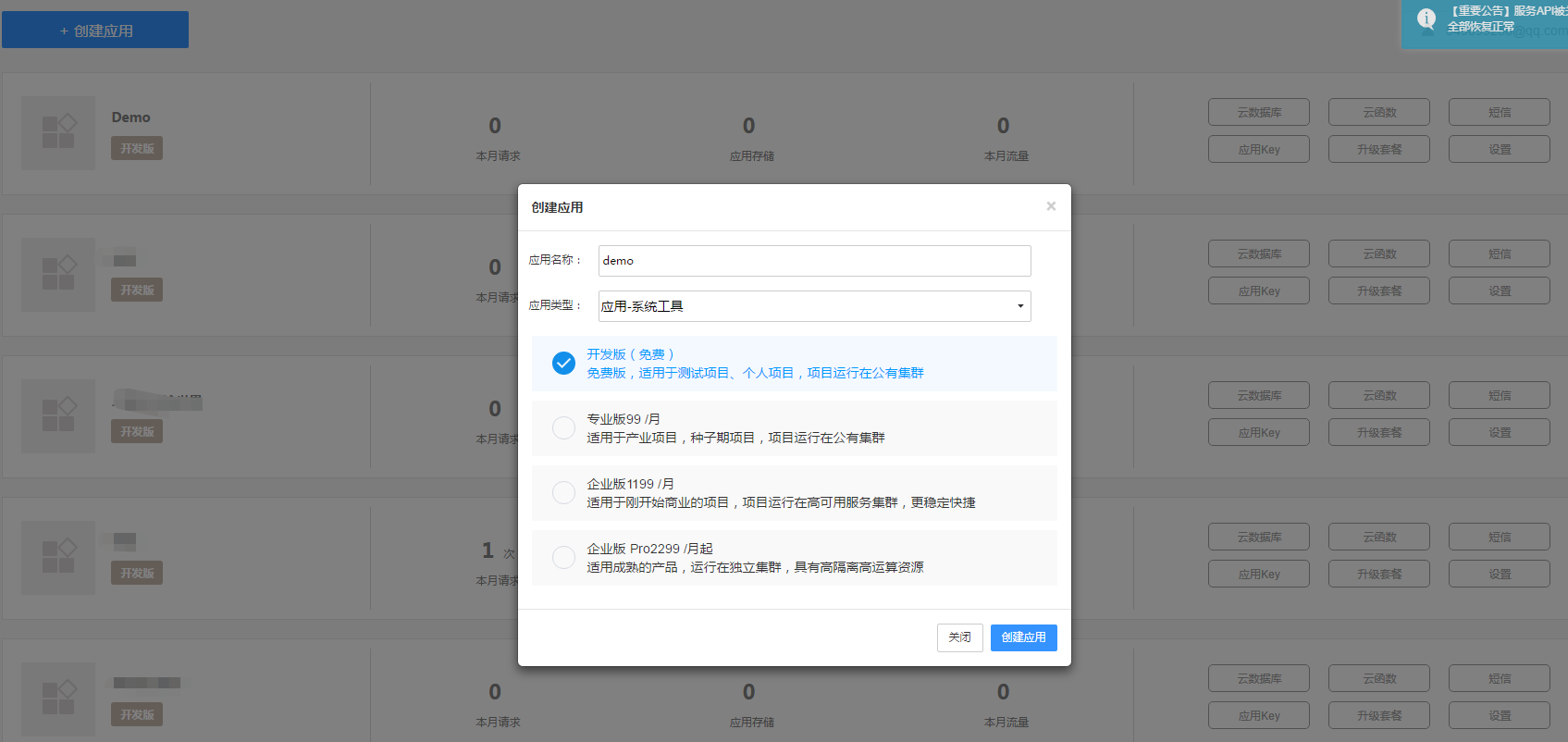The image size is (1568, 742).
Task: Open 云函数 for the Demo app
Action: click(x=1379, y=112)
